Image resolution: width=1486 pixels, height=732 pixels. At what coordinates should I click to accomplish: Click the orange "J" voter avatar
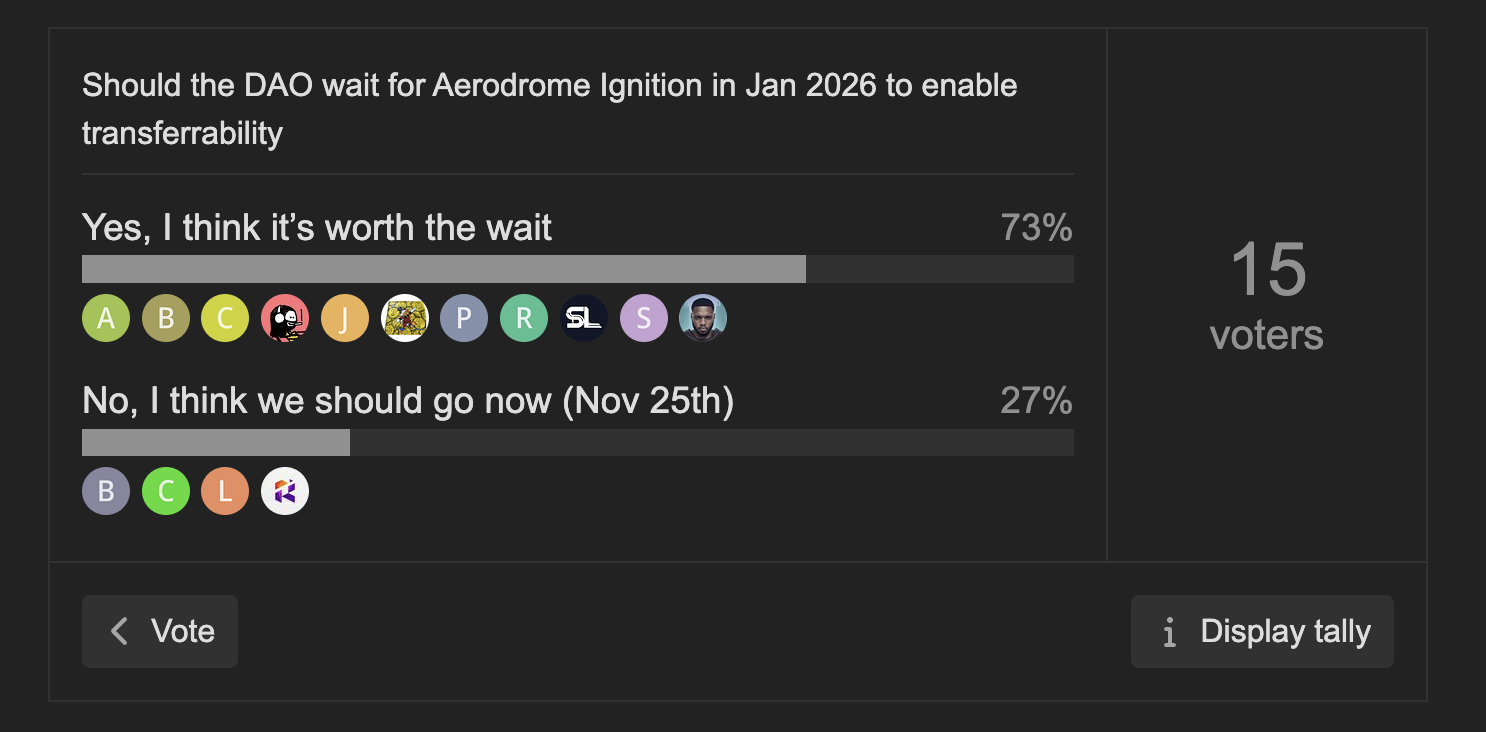[345, 319]
